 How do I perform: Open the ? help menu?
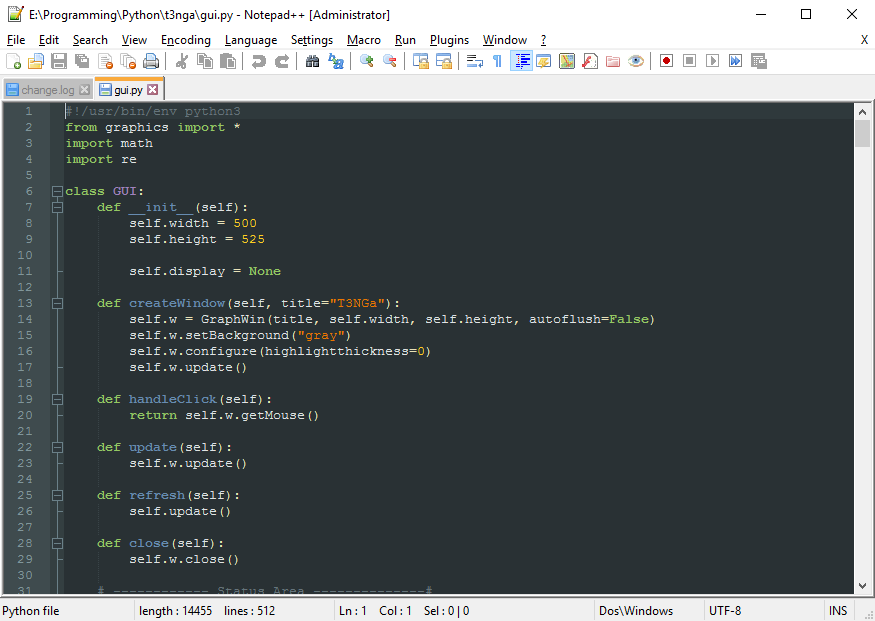[x=544, y=40]
